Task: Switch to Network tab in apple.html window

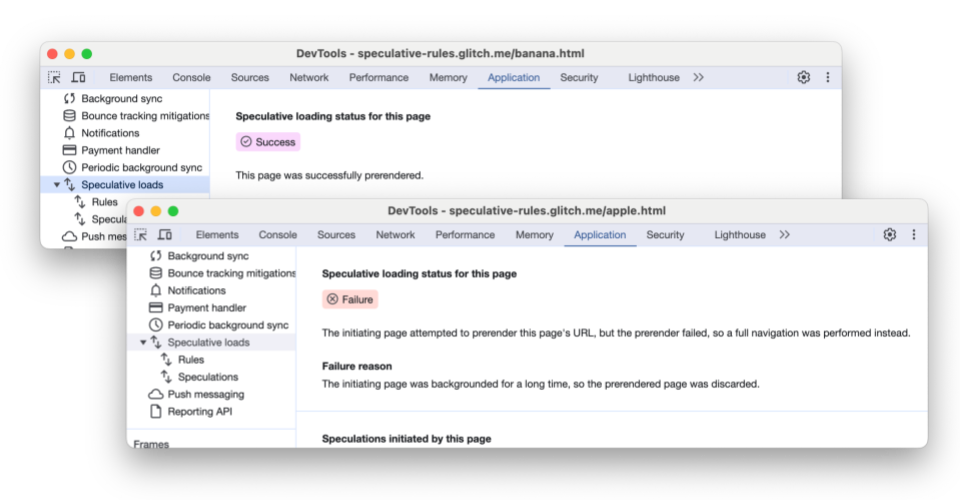Action: pyautogui.click(x=395, y=235)
